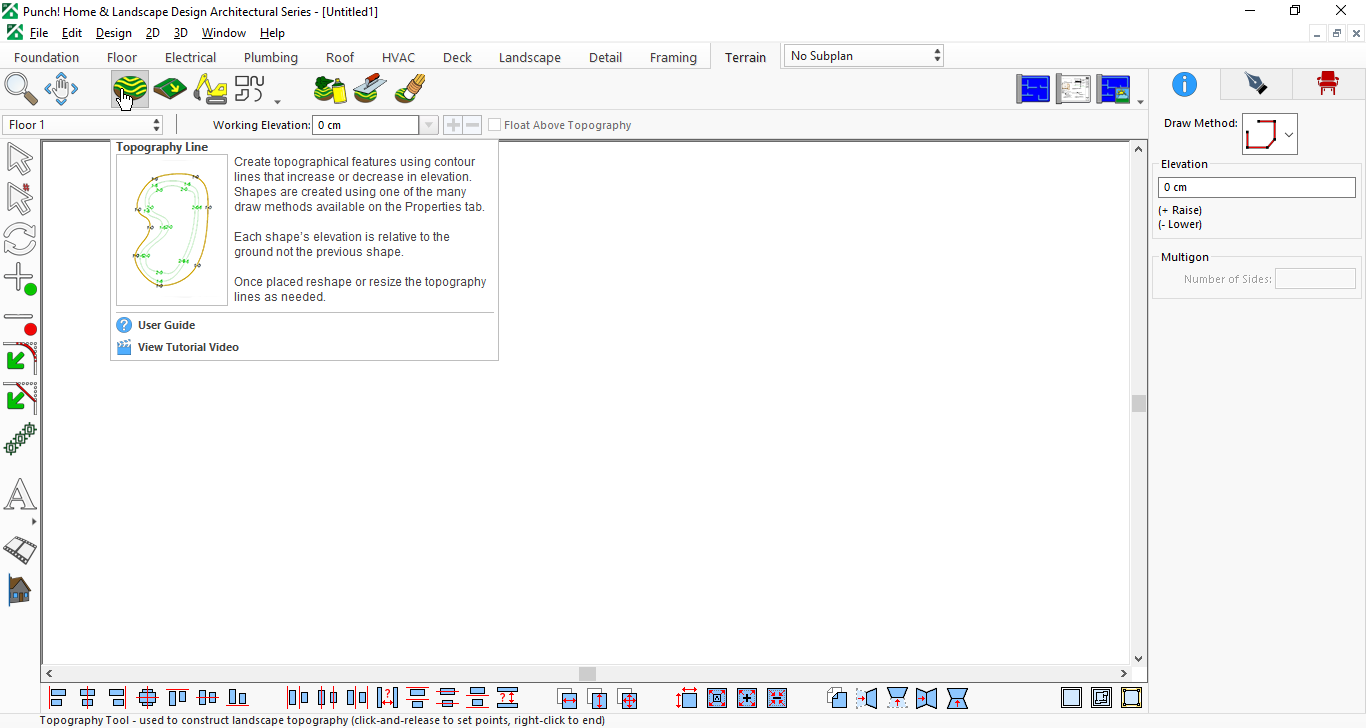Open the No Subplan dropdown
This screenshot has height=728, width=1366.
(x=864, y=56)
